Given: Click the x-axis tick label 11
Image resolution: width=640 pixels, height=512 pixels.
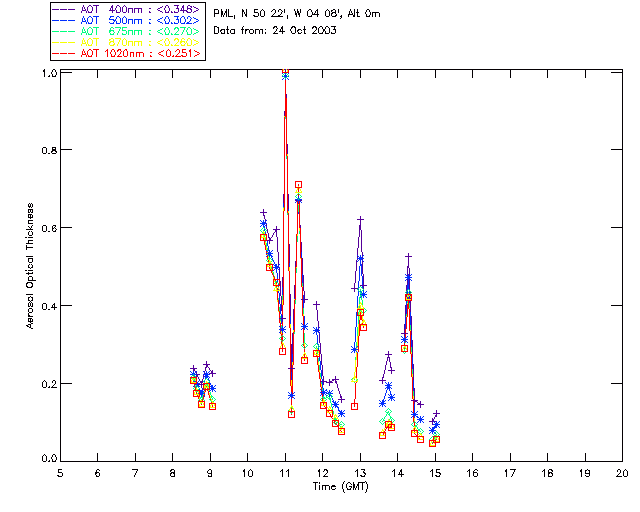Looking at the screenshot, I should point(284,473).
